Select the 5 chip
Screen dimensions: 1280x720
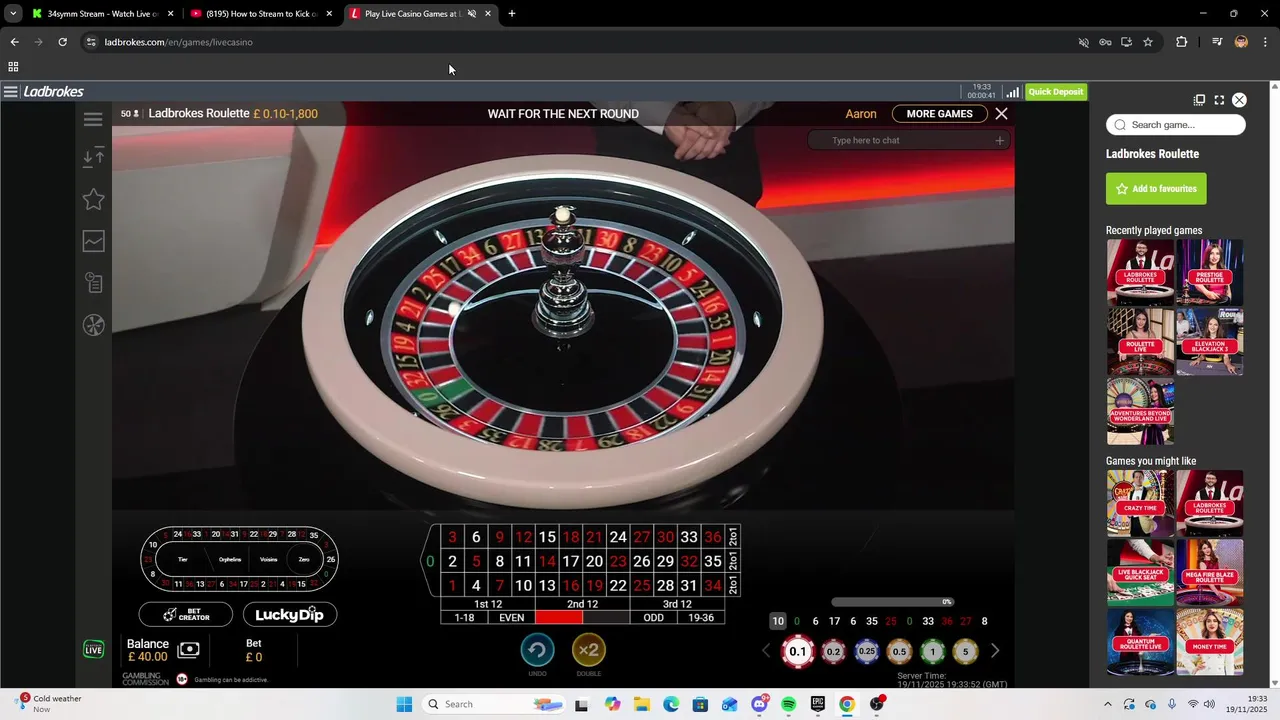click(x=965, y=651)
